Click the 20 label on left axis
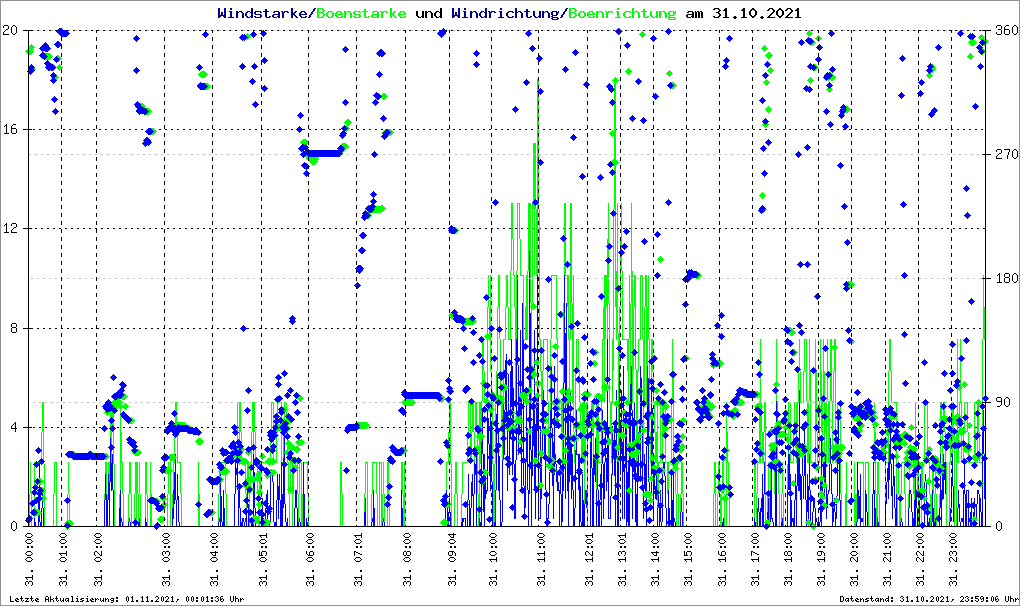This screenshot has height=606, width=1020. (x=12, y=30)
